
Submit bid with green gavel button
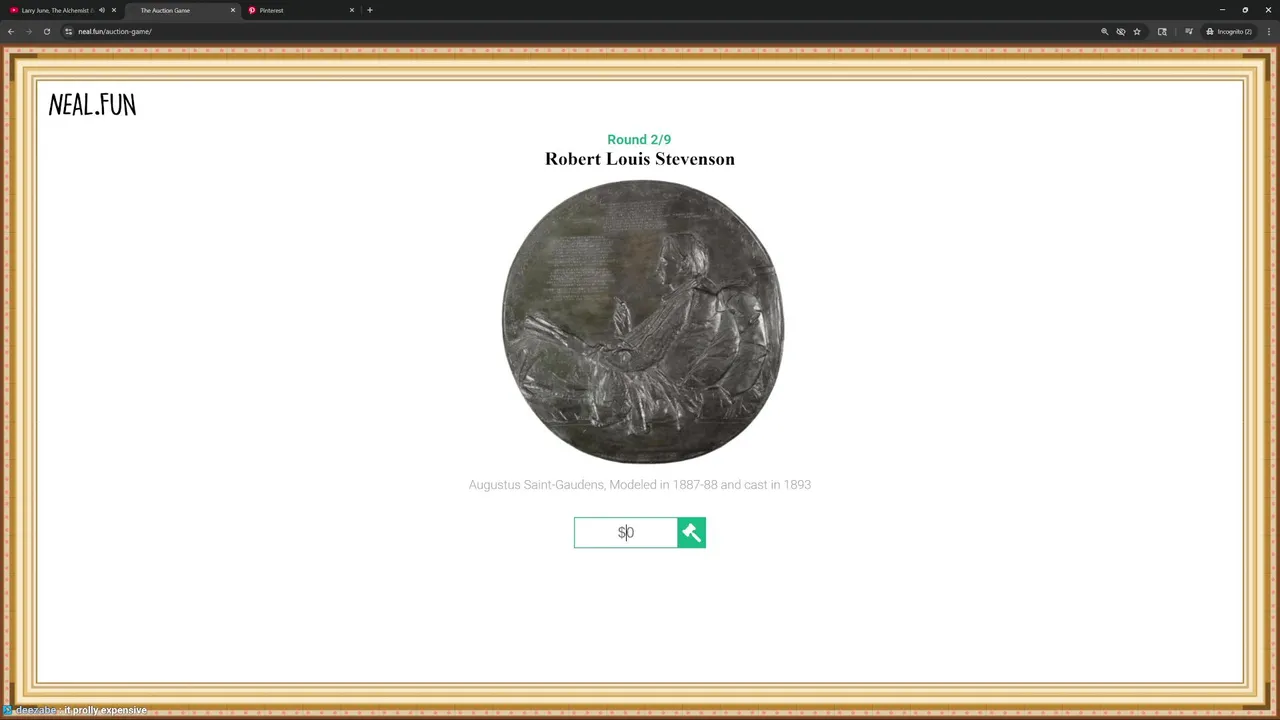pyautogui.click(x=691, y=533)
